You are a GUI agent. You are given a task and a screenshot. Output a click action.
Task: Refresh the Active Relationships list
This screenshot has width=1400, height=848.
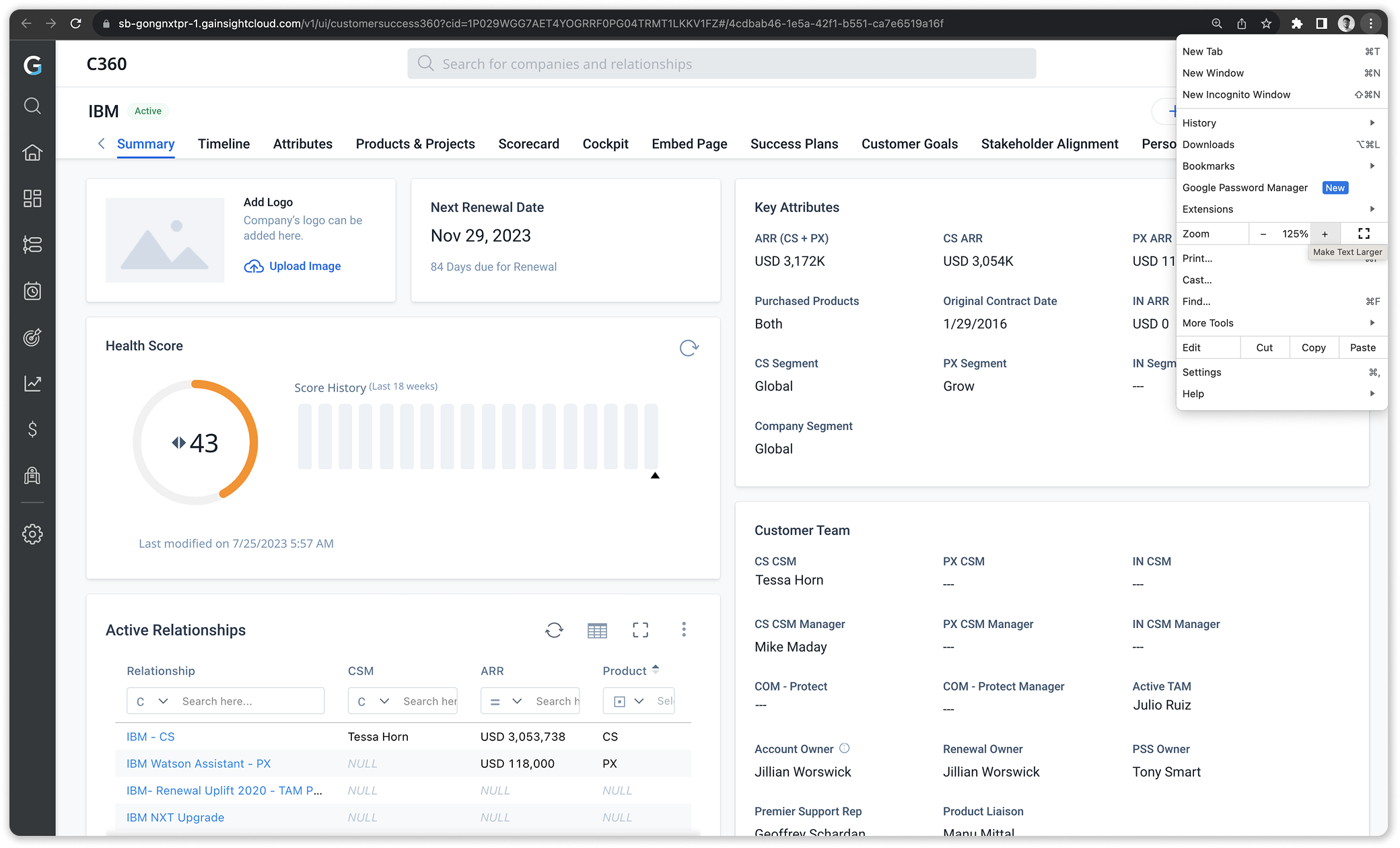click(x=554, y=630)
